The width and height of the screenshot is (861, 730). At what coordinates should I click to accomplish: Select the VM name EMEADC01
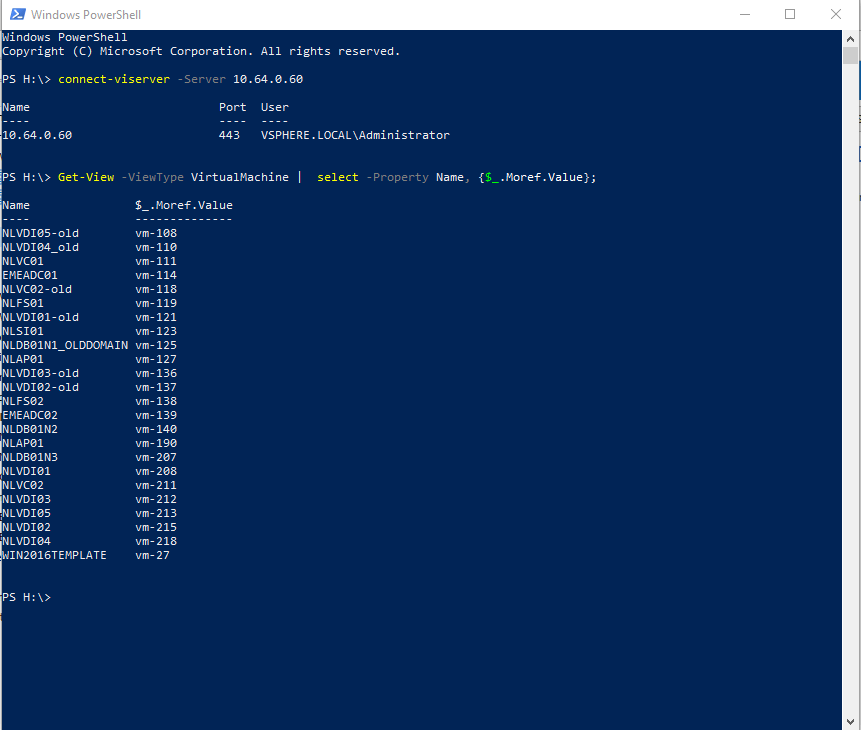[x=29, y=274]
